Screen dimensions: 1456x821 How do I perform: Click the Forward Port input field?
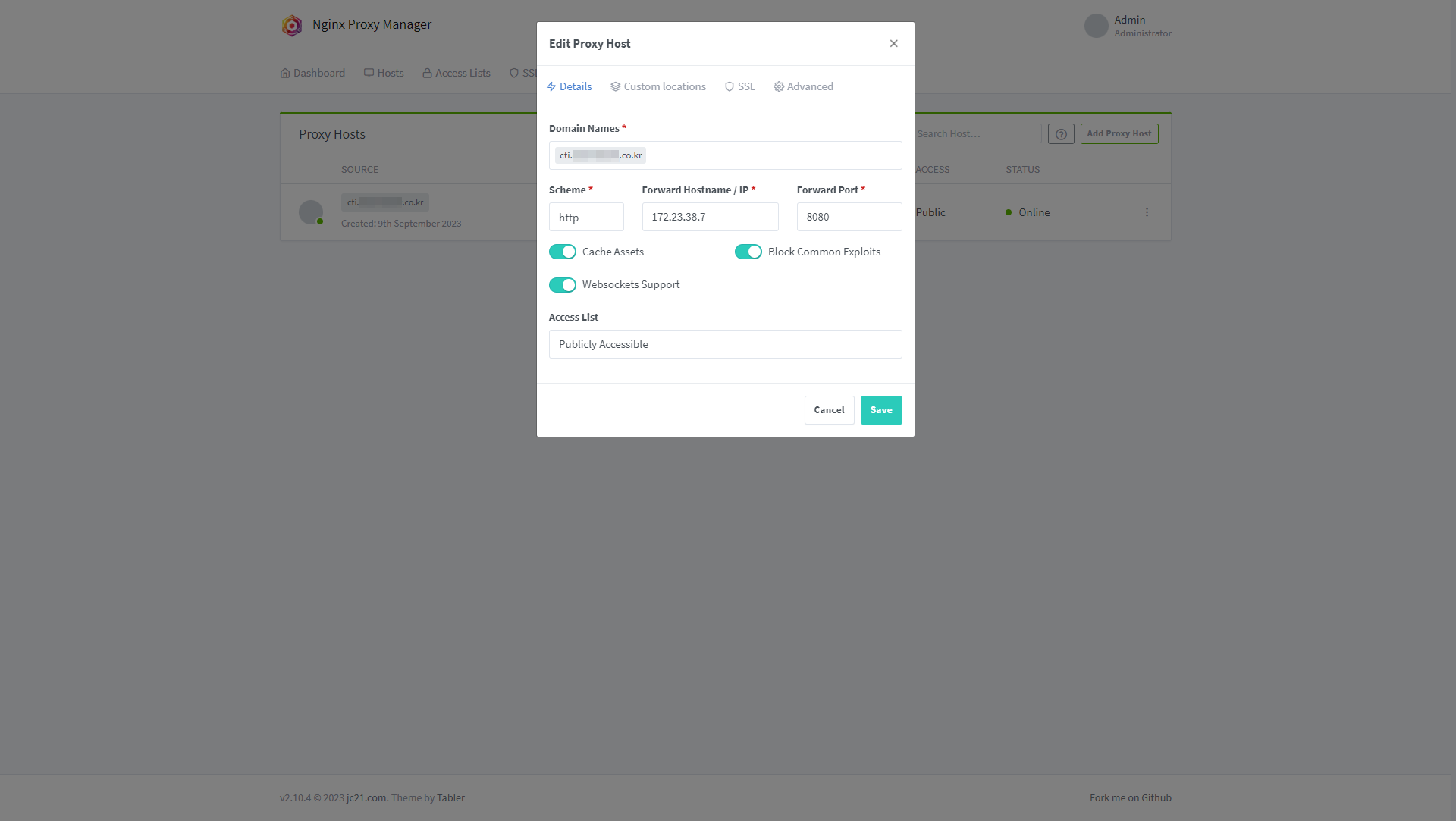pos(849,217)
